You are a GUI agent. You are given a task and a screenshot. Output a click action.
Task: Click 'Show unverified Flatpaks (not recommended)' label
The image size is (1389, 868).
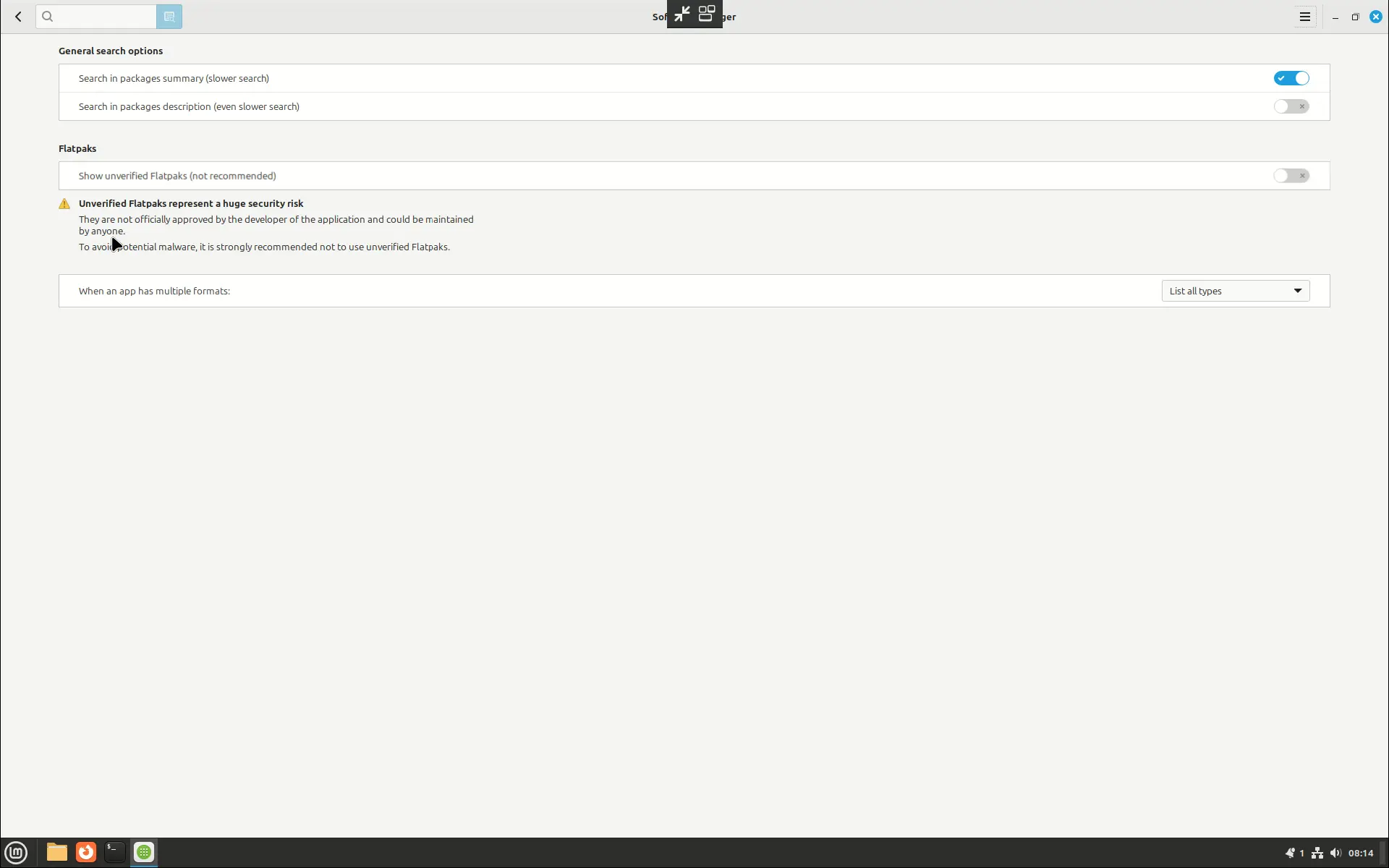(177, 176)
